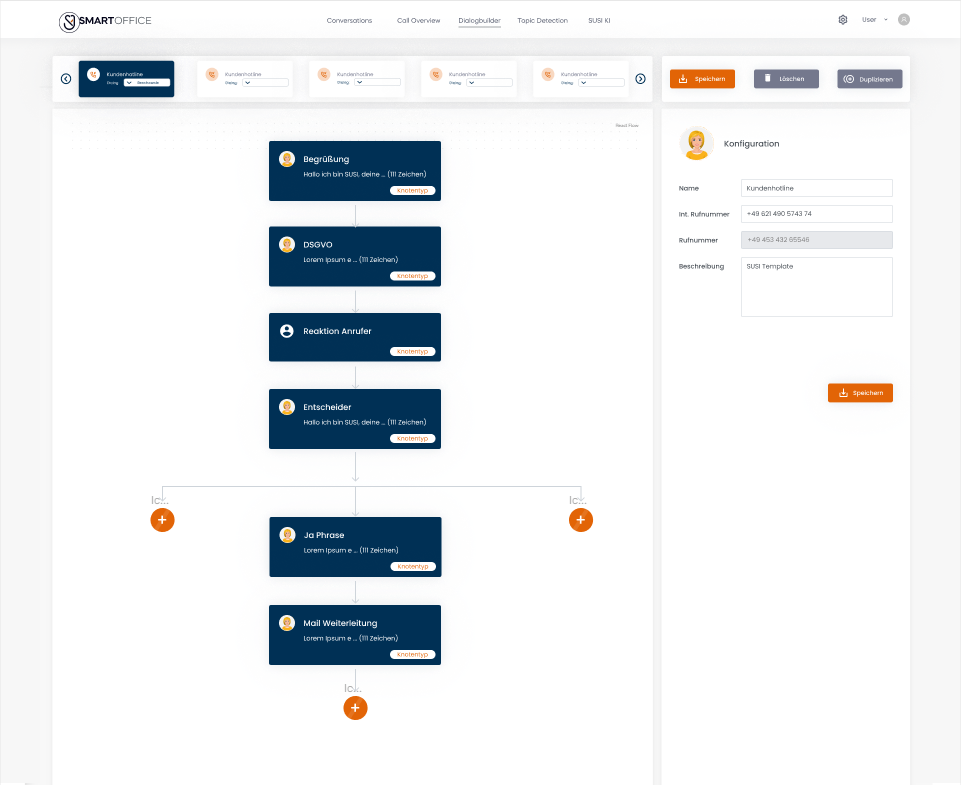Open dialog dropdown on second Kundenhotline card
961x785 pixels.
pos(265,83)
